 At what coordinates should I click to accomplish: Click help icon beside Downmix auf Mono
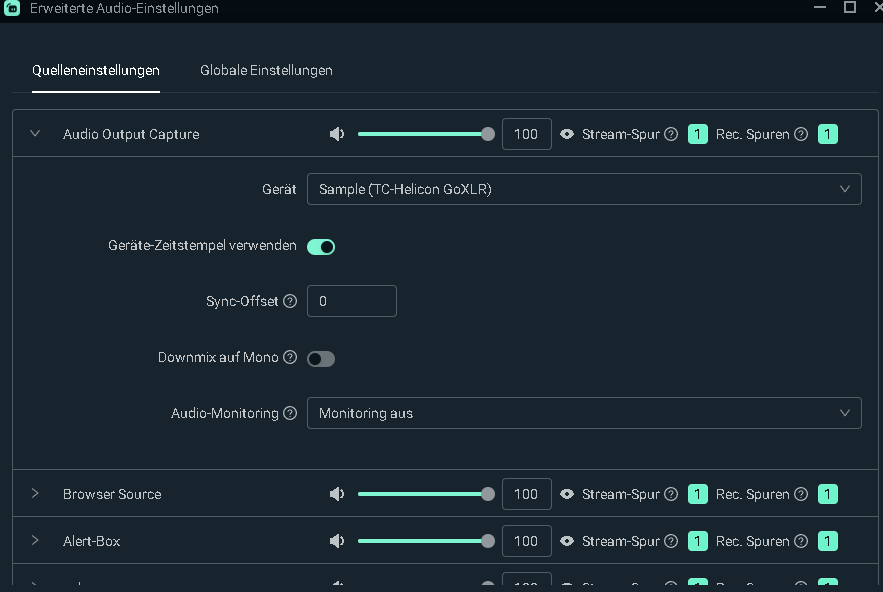point(290,357)
